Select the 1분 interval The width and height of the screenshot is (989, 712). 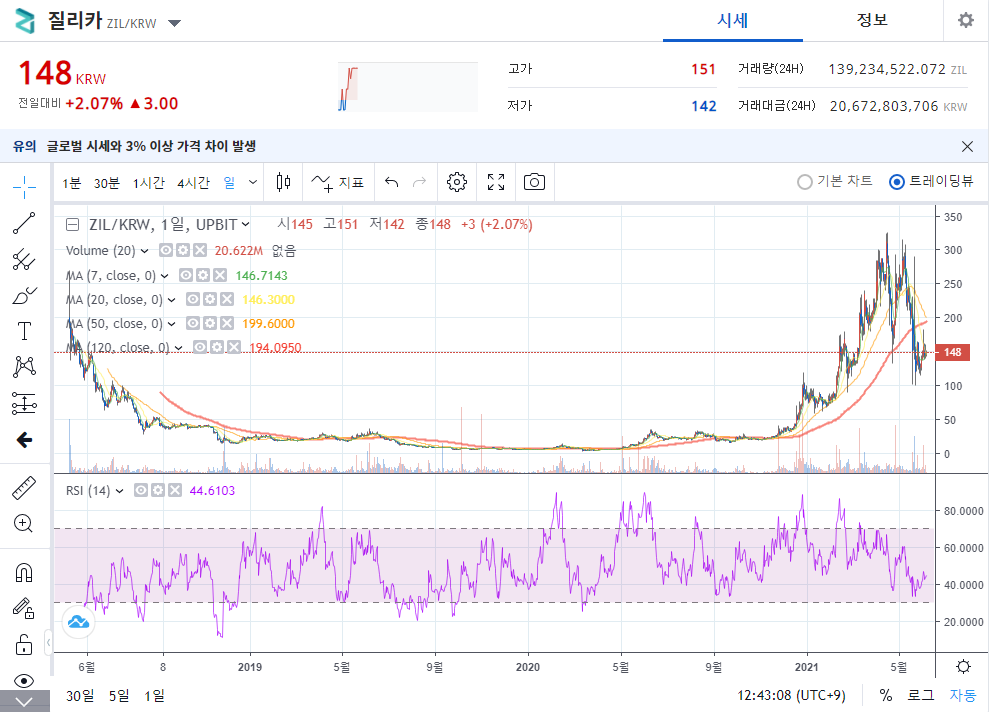[71, 183]
